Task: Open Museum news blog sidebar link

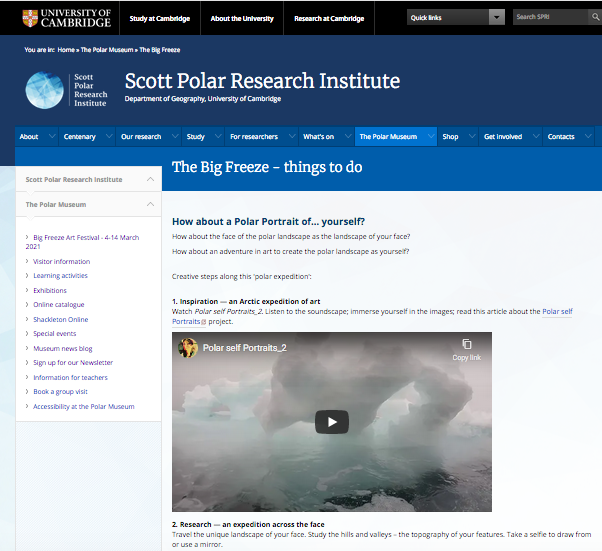Action: (x=63, y=349)
